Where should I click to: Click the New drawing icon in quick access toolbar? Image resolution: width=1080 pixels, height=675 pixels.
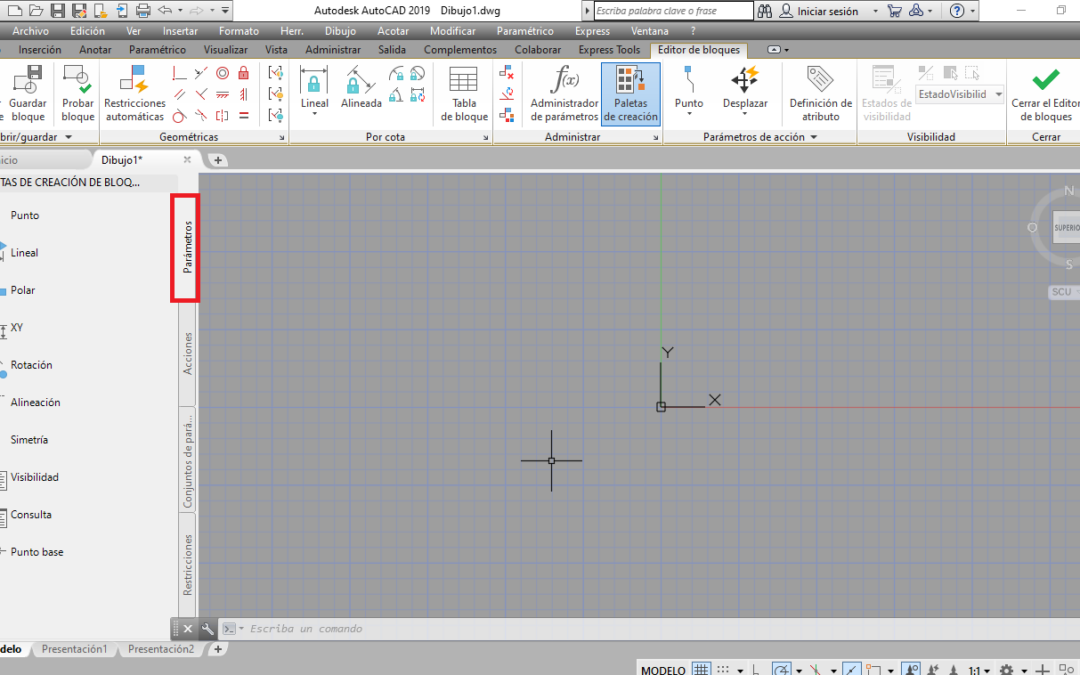14,10
